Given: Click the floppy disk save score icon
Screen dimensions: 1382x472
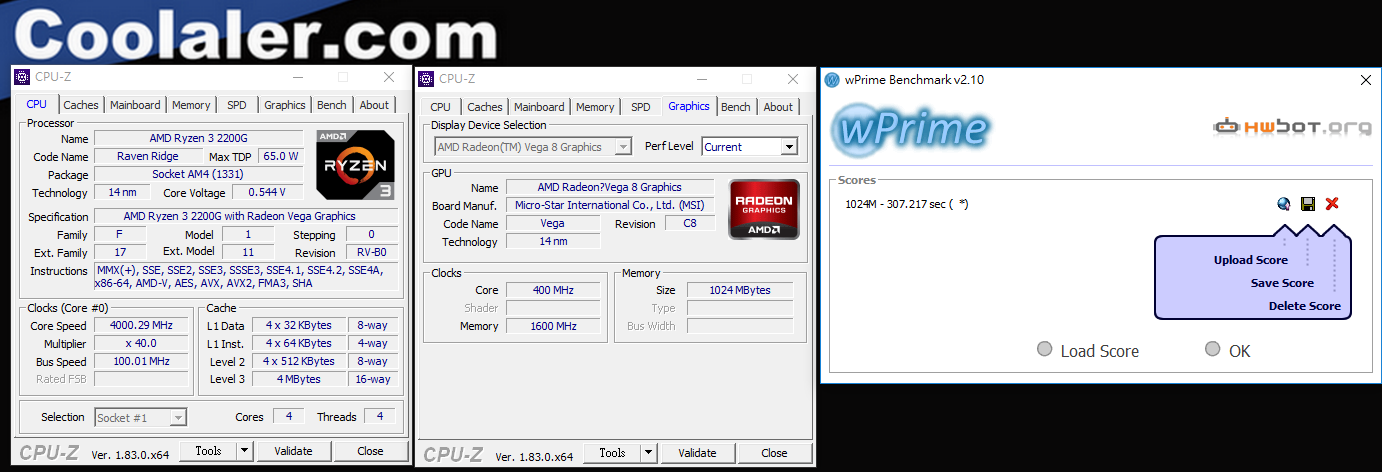Looking at the screenshot, I should (1307, 204).
